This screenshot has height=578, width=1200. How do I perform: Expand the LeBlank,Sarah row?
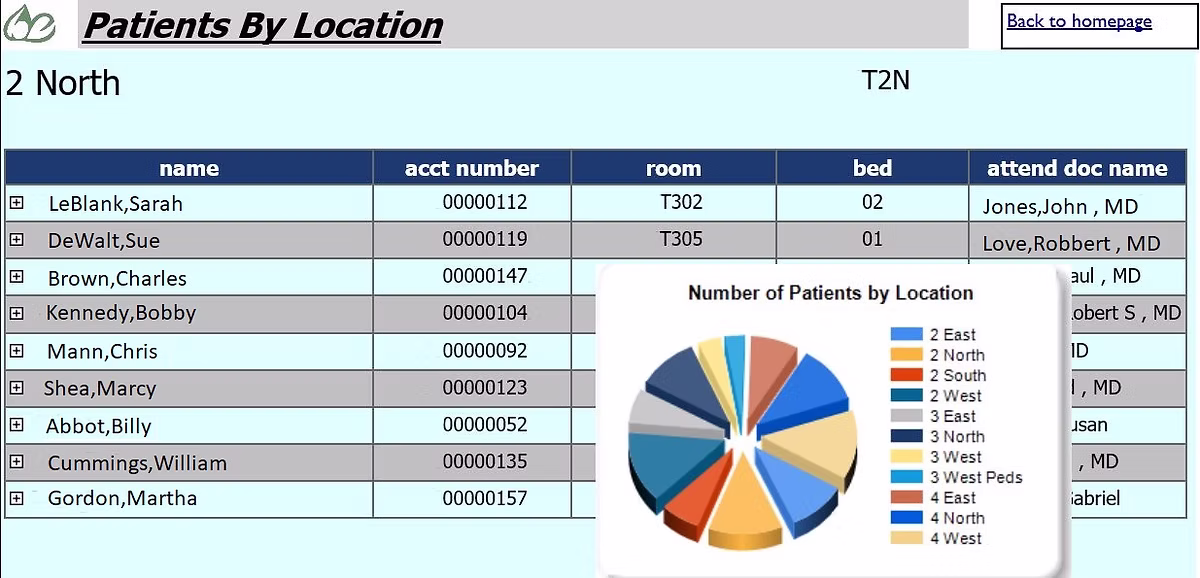tap(16, 203)
